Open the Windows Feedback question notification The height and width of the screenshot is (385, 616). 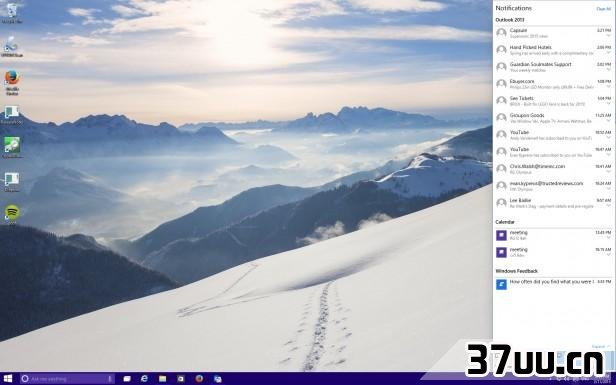(x=553, y=284)
